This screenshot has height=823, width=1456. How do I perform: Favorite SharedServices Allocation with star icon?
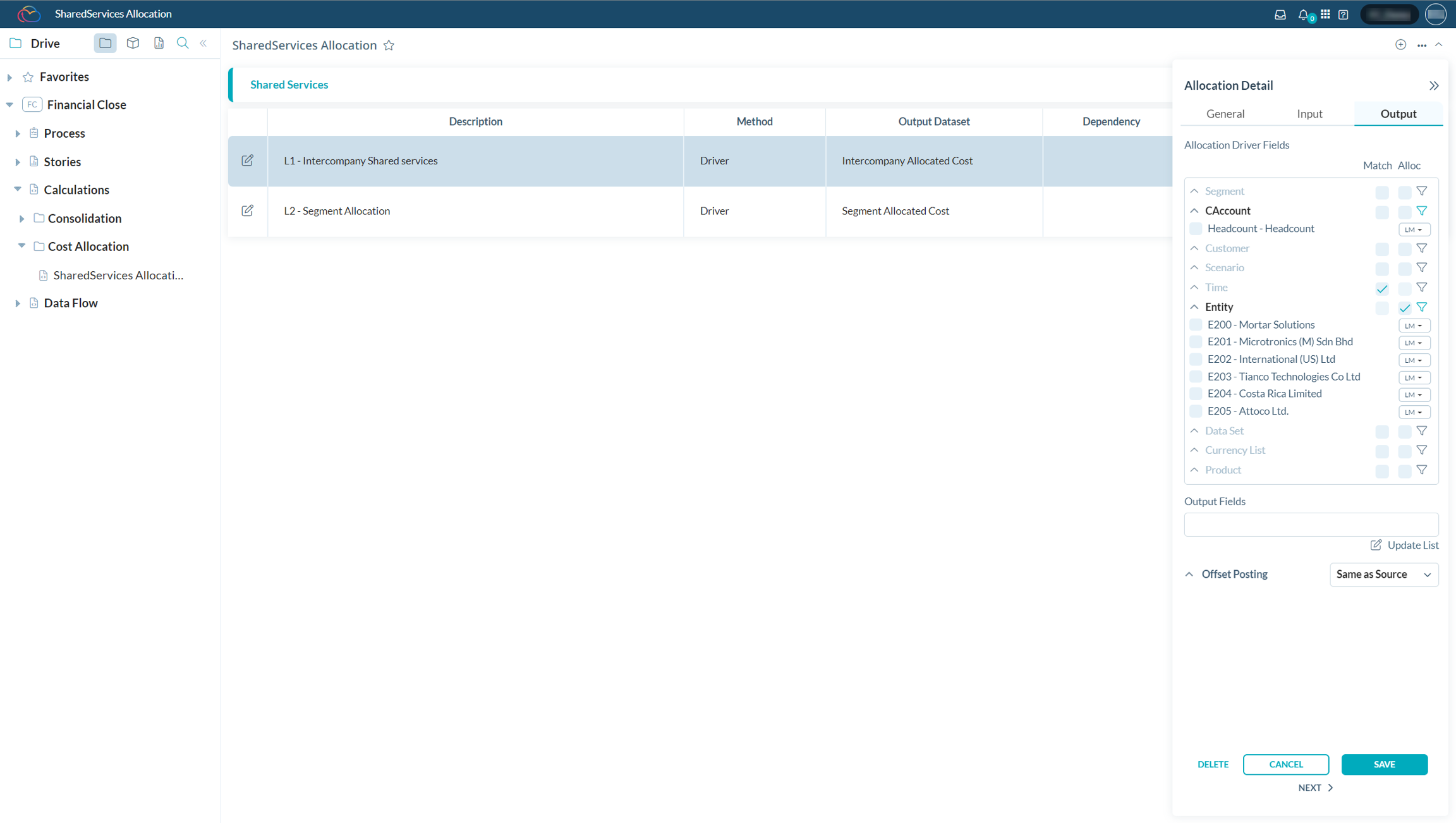click(389, 46)
